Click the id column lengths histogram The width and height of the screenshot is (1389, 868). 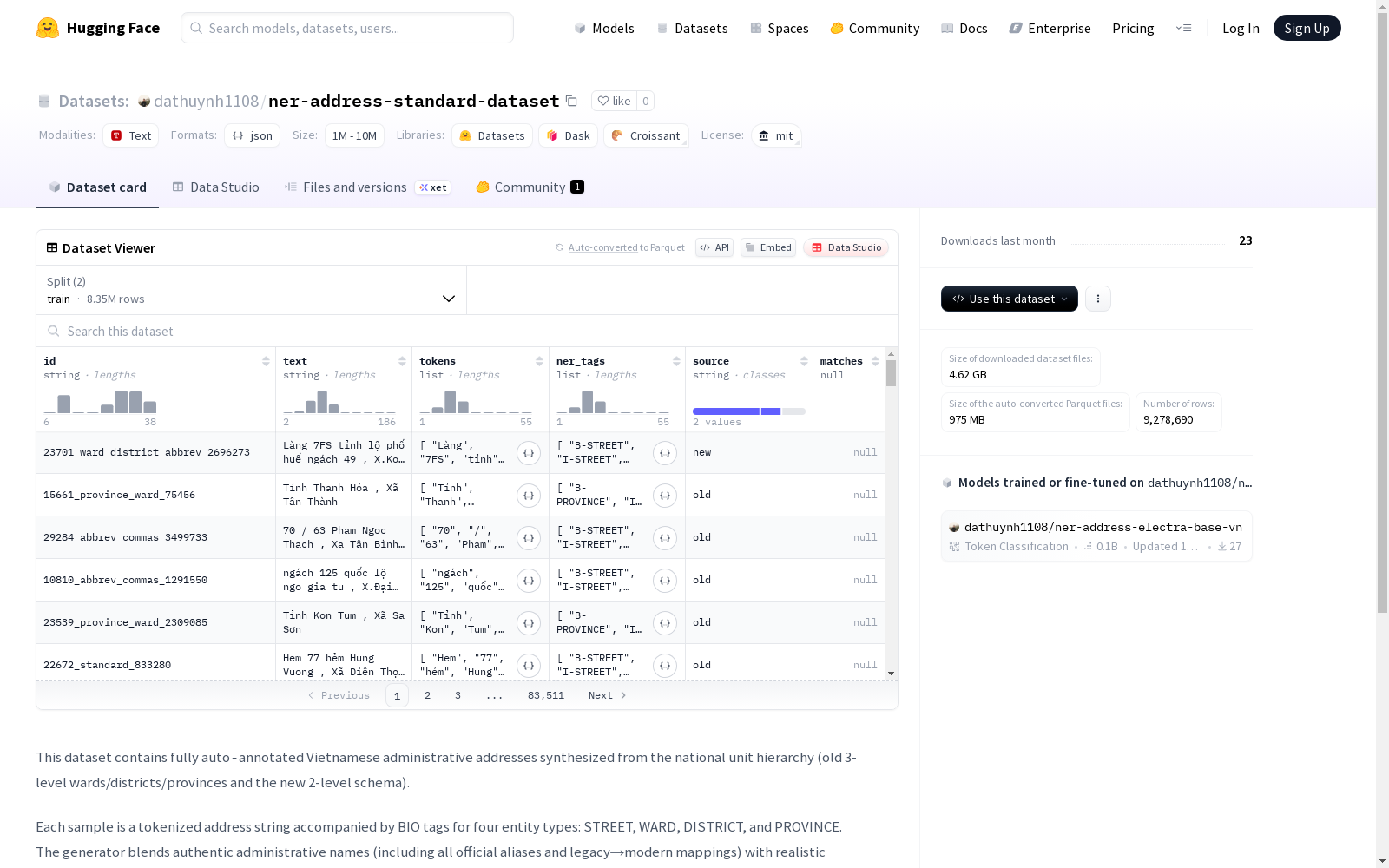(x=101, y=402)
